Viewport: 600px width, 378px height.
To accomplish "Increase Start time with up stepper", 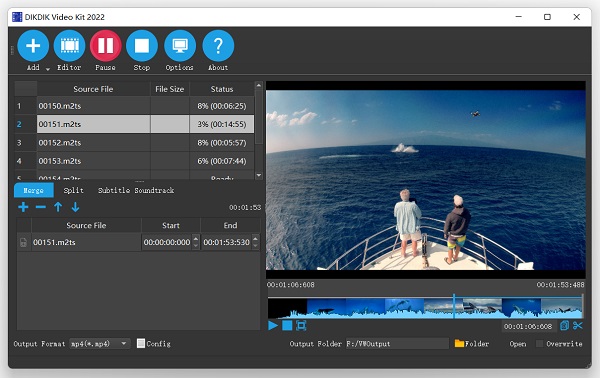I will pyautogui.click(x=196, y=238).
